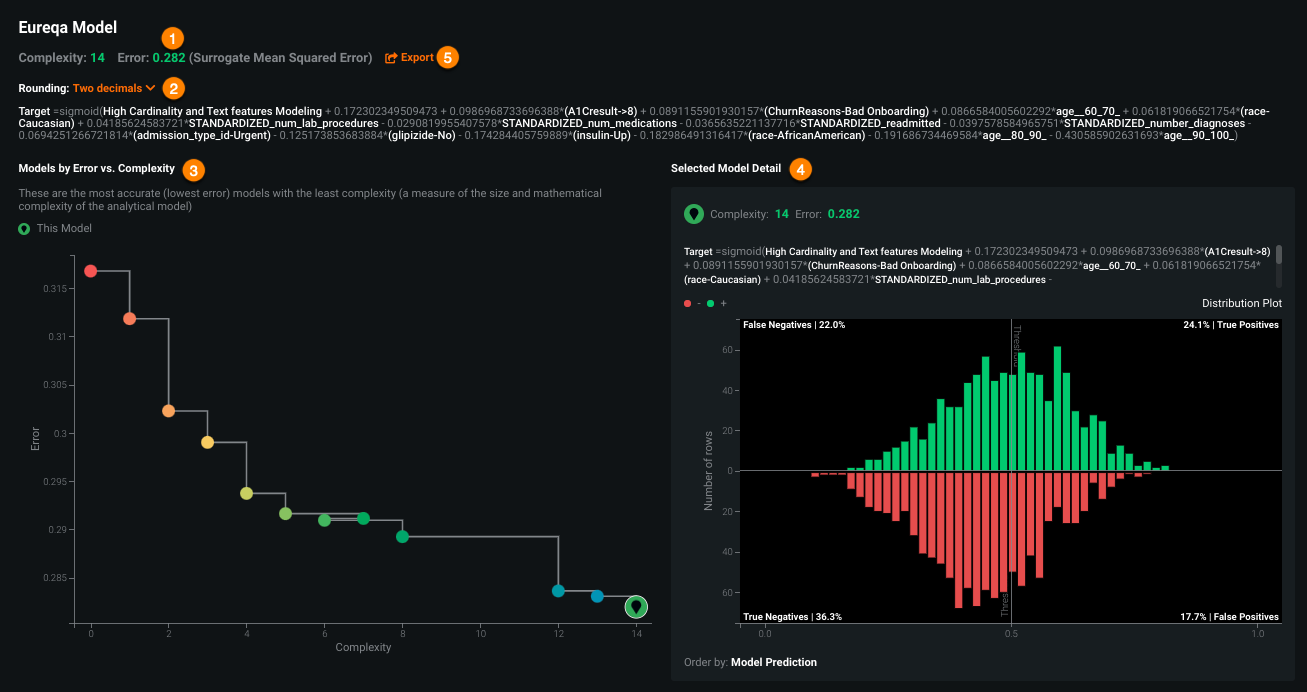Click callout badge 5 next to Export

448,58
